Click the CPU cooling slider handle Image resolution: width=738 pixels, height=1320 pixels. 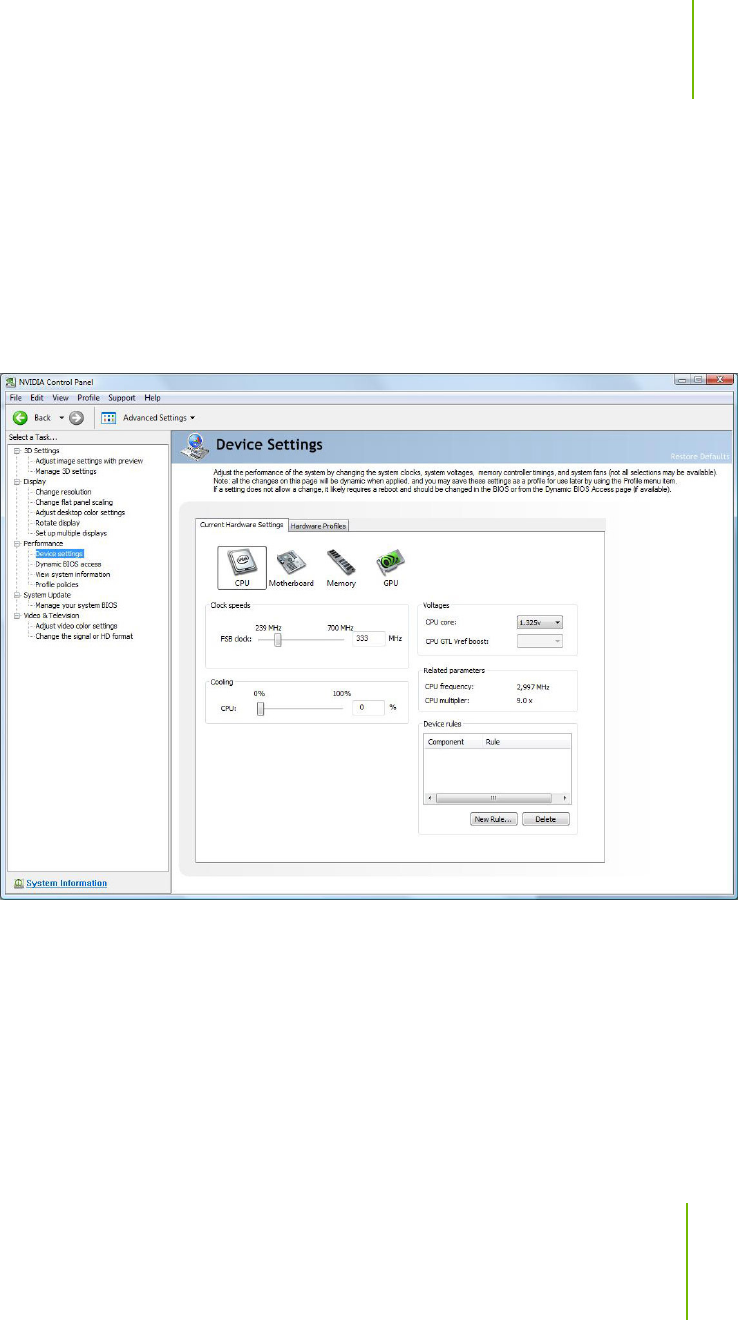tap(260, 709)
